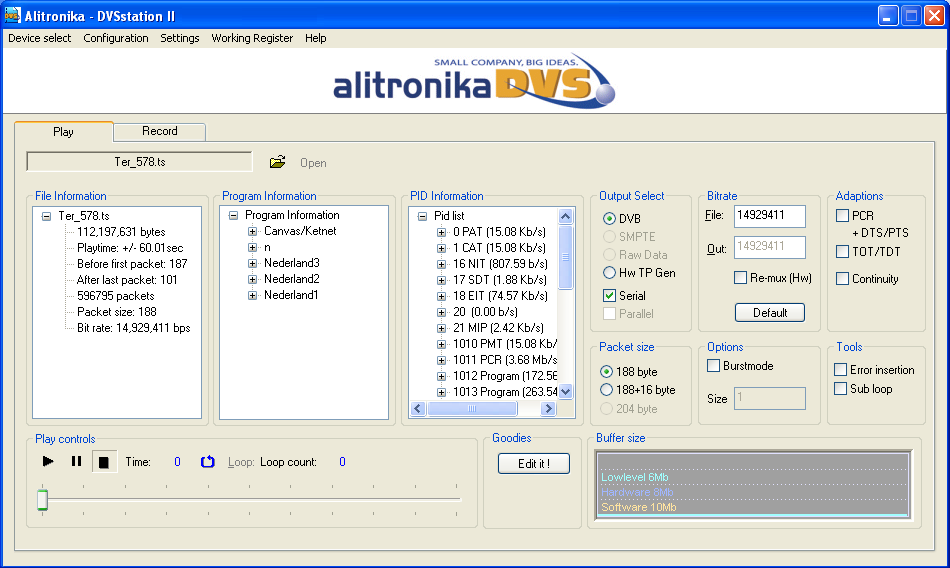Click 'Playtime: +/- 60.01sec' line
The image size is (950, 568).
point(130,248)
